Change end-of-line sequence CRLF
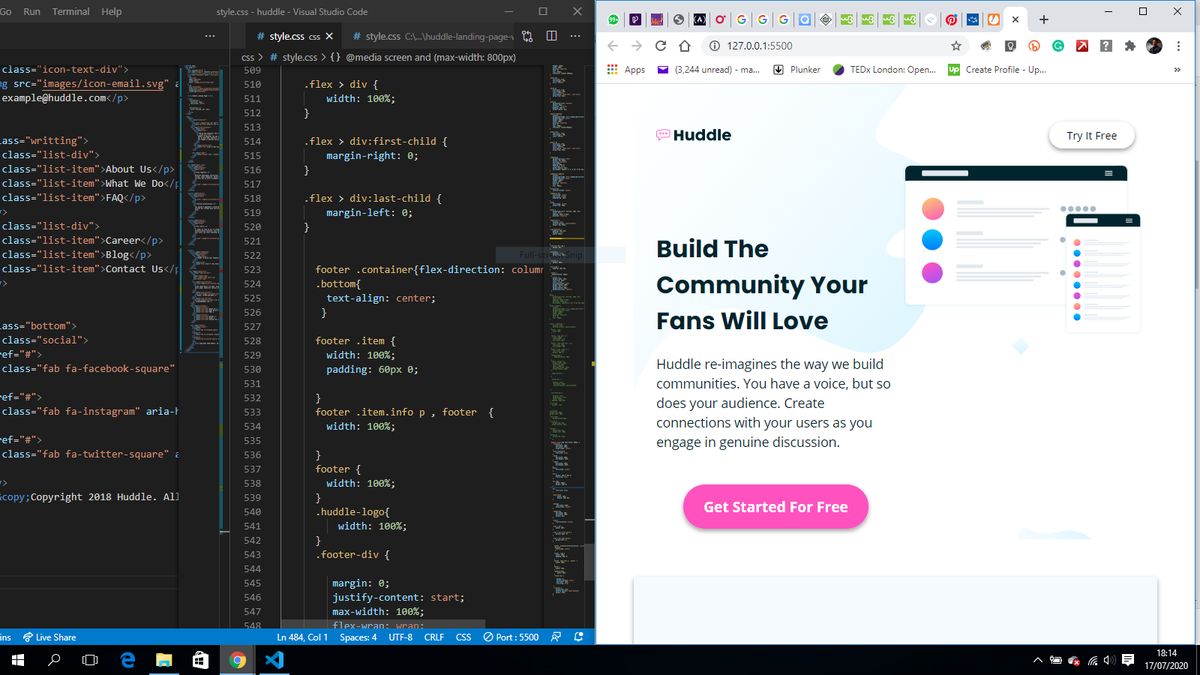The image size is (1200, 675). (x=434, y=637)
